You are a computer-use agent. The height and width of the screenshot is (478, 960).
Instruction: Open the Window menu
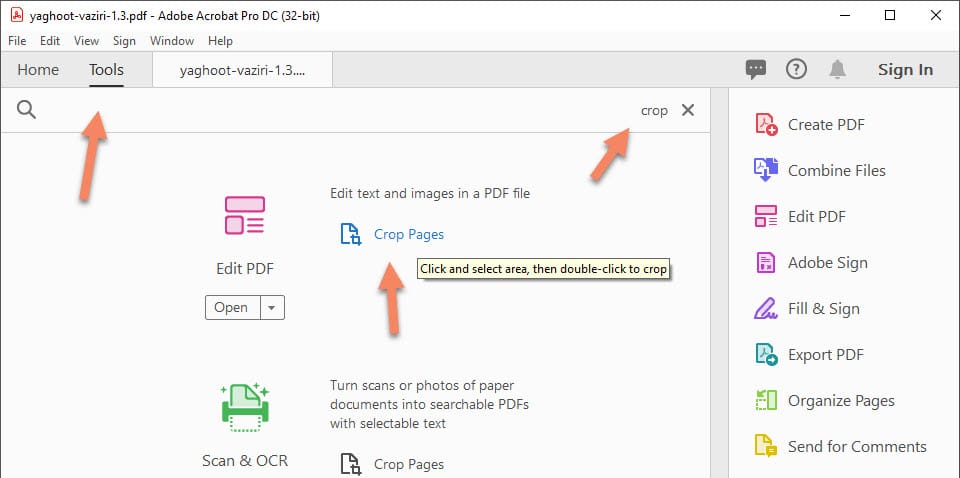pyautogui.click(x=172, y=41)
